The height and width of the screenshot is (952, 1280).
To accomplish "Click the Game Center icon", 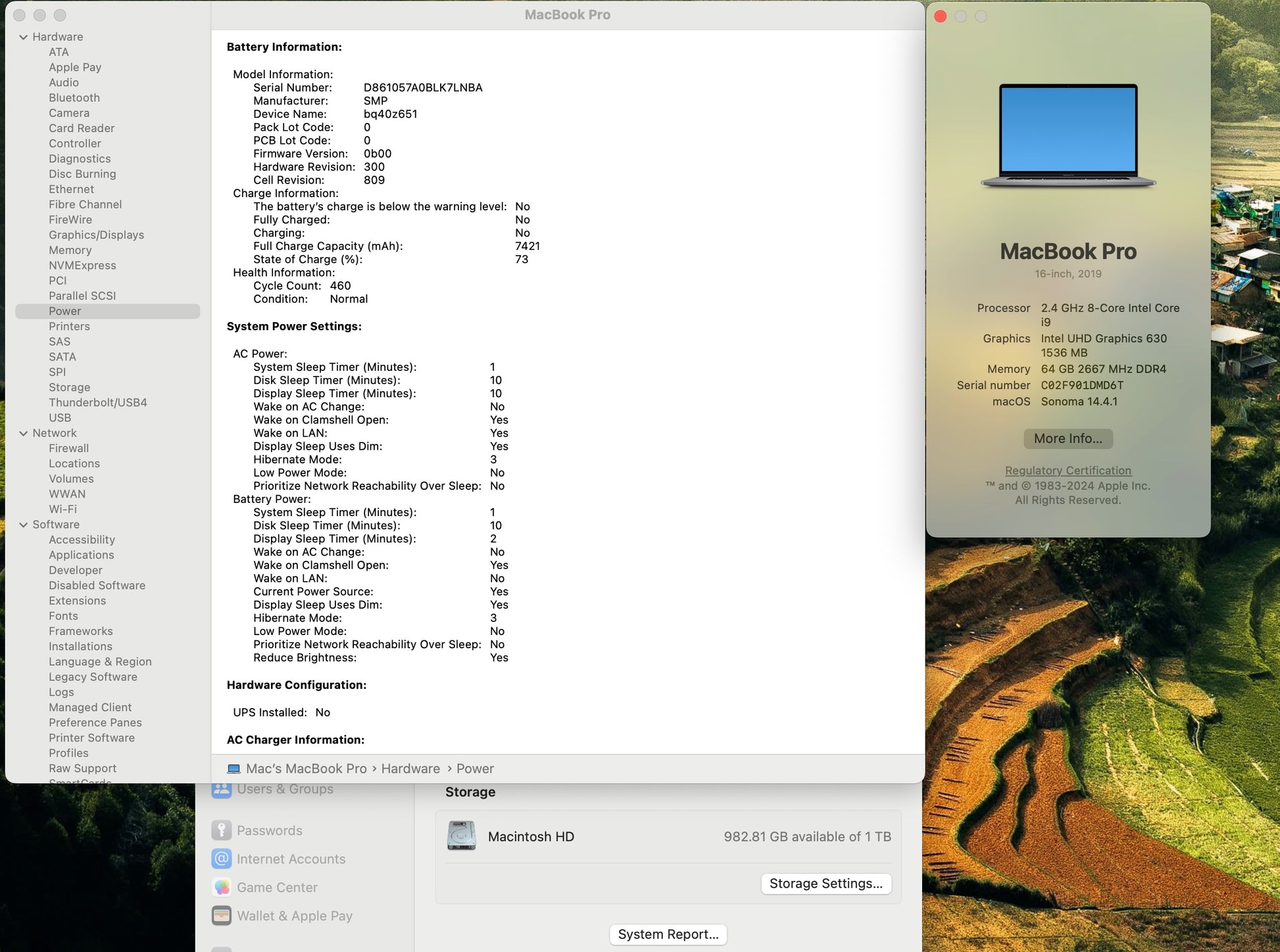I will tap(222, 887).
